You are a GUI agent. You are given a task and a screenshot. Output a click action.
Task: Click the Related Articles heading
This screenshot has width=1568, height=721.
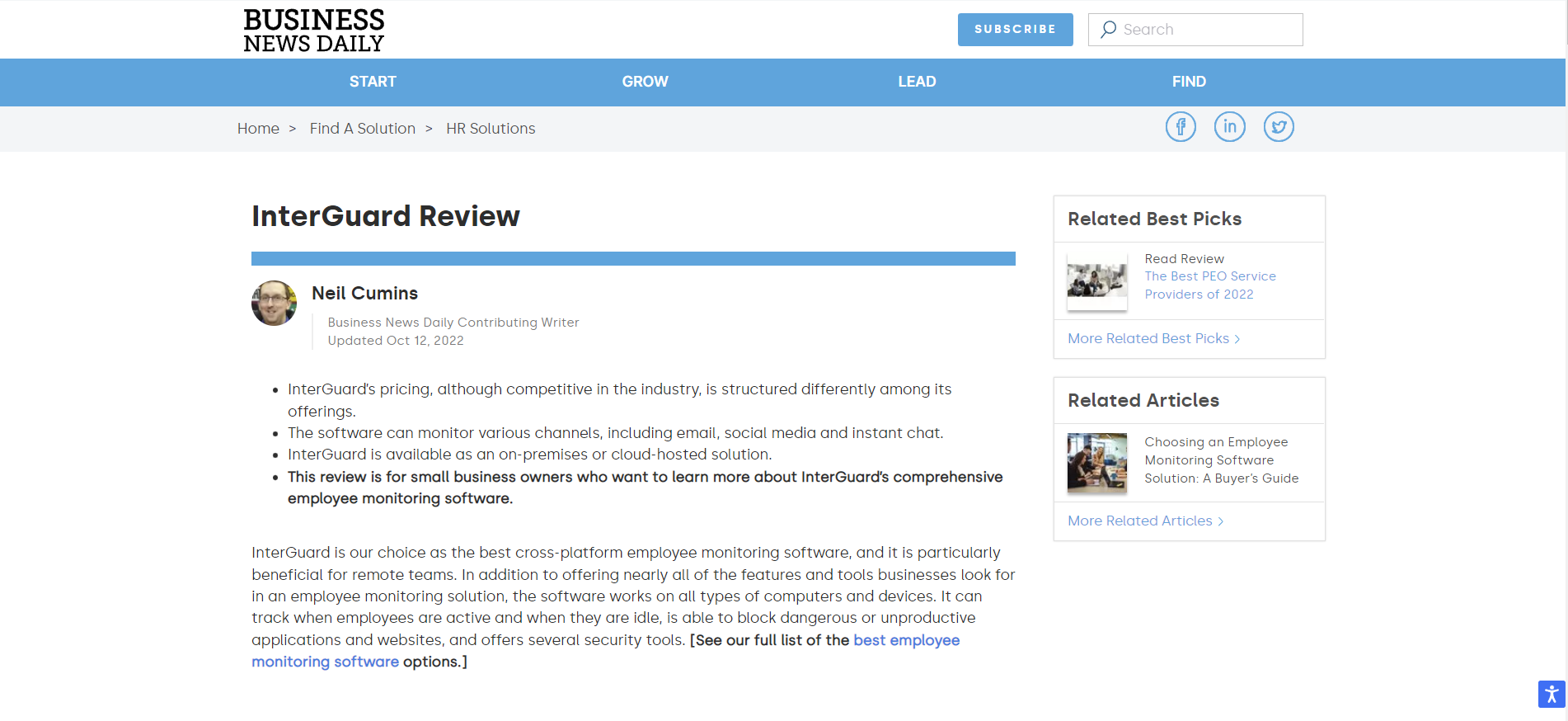(x=1143, y=400)
